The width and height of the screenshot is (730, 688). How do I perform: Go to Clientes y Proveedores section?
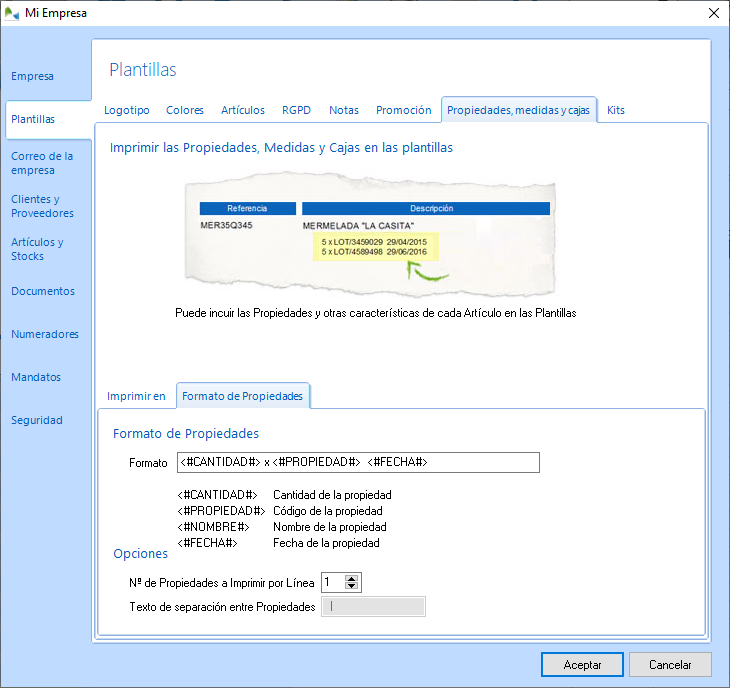[42, 206]
